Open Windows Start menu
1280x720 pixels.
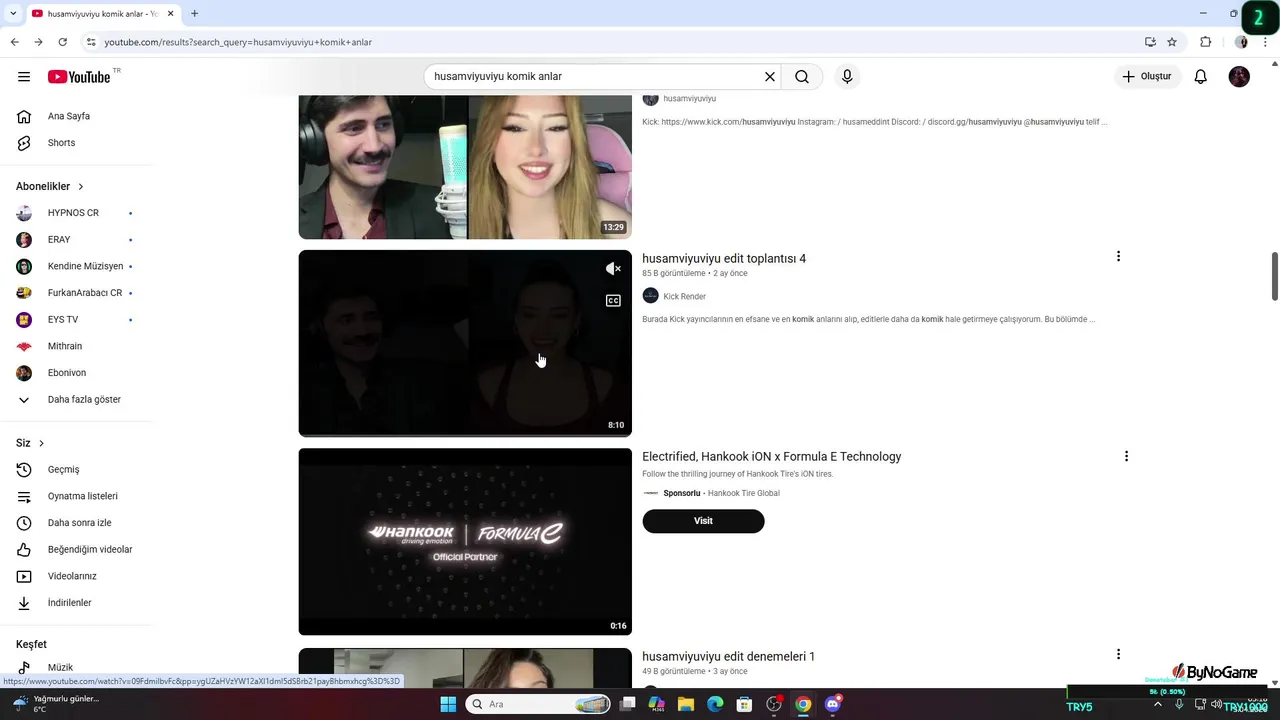tap(448, 704)
